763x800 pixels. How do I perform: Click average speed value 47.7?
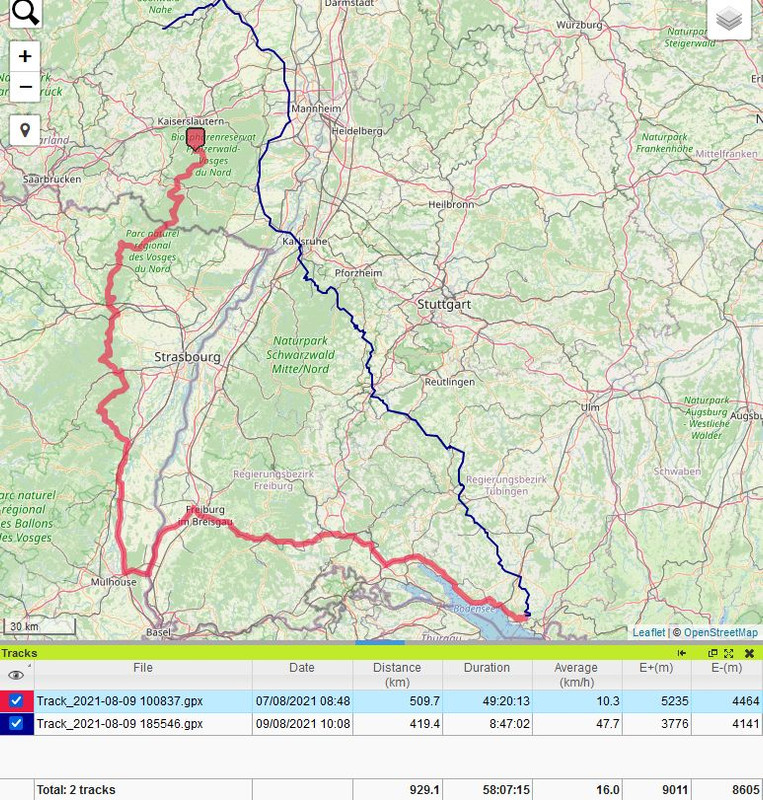[608, 723]
